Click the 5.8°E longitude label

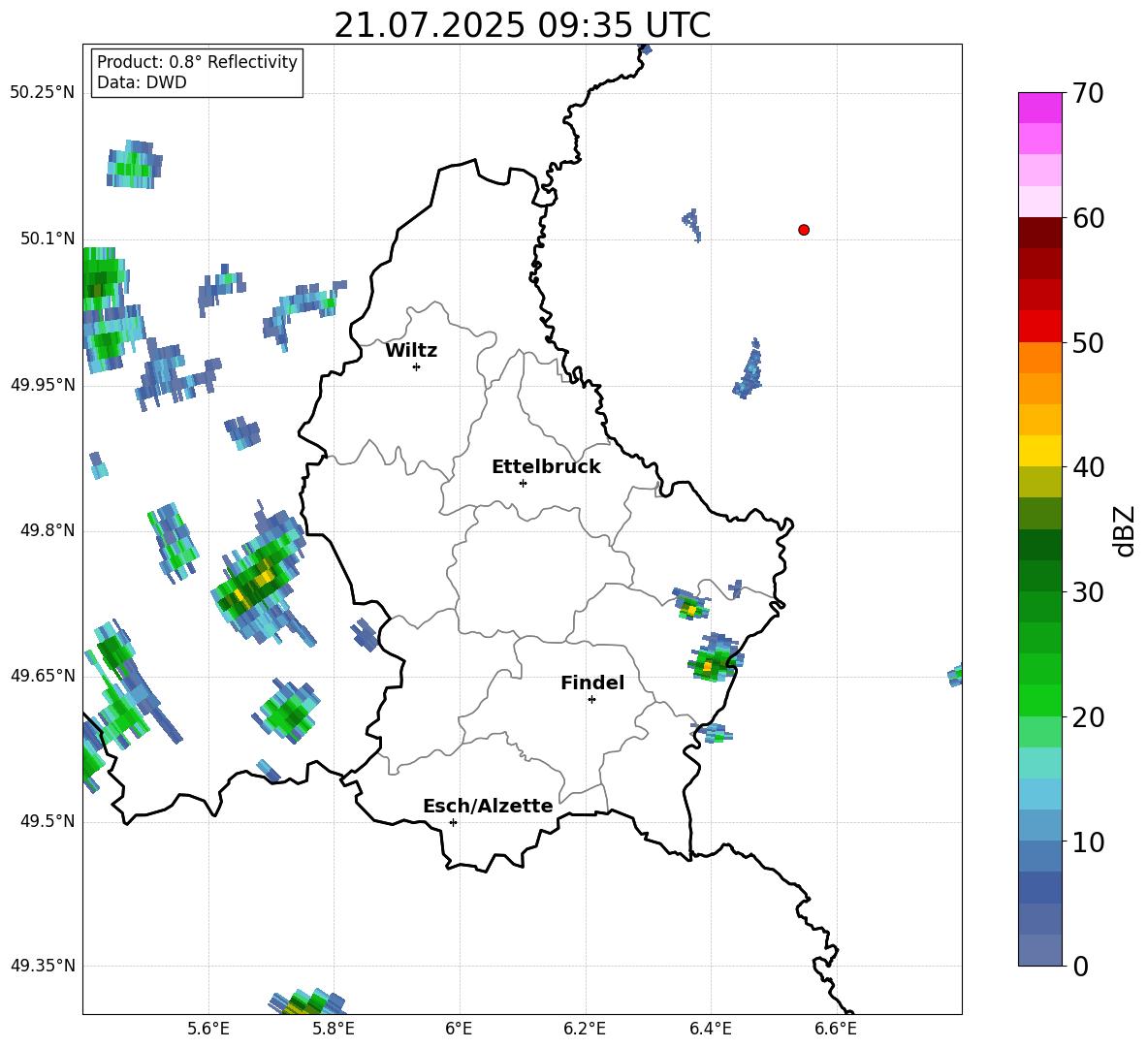click(334, 1029)
